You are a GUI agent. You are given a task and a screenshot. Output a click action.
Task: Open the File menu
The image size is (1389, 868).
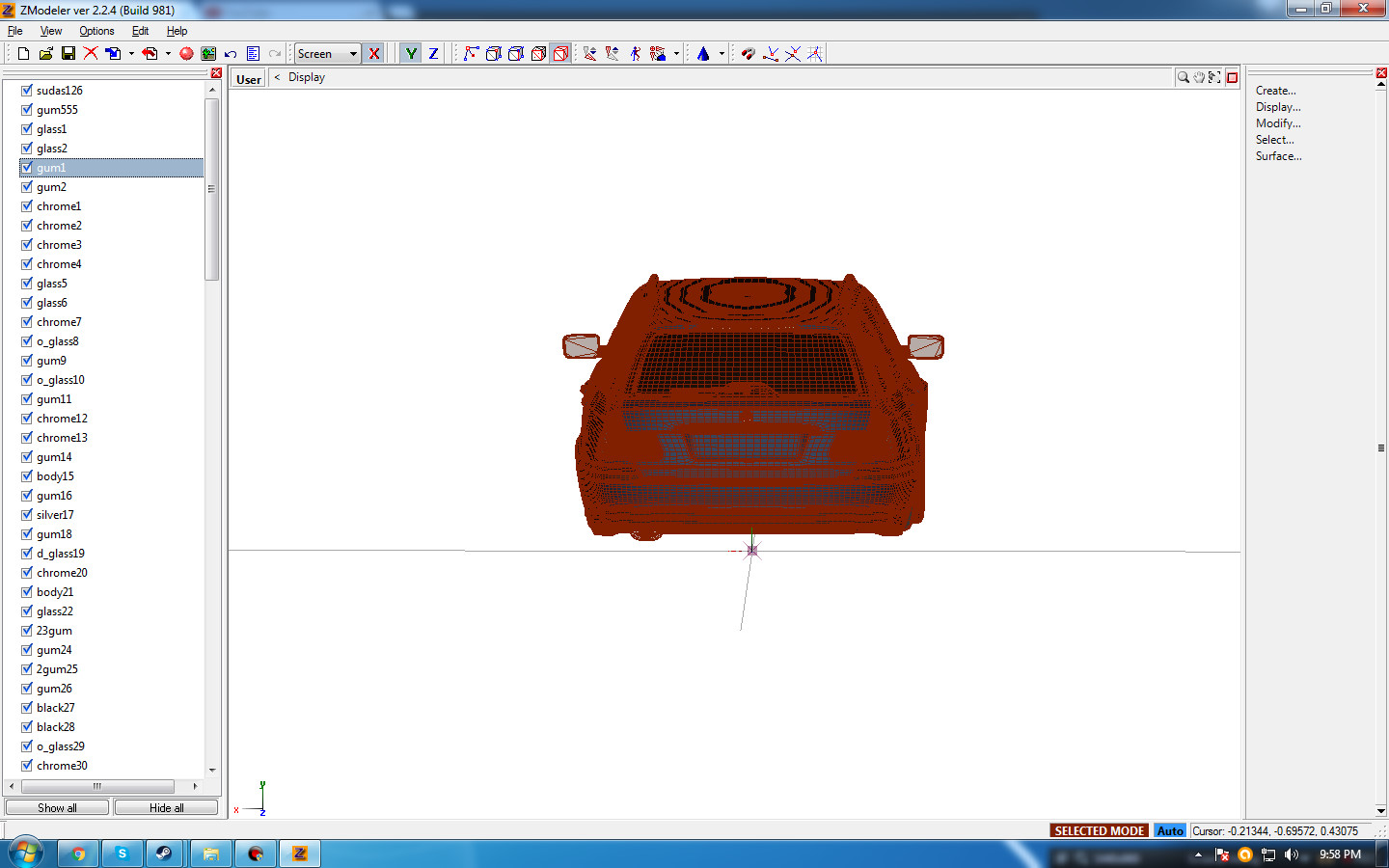[x=15, y=31]
